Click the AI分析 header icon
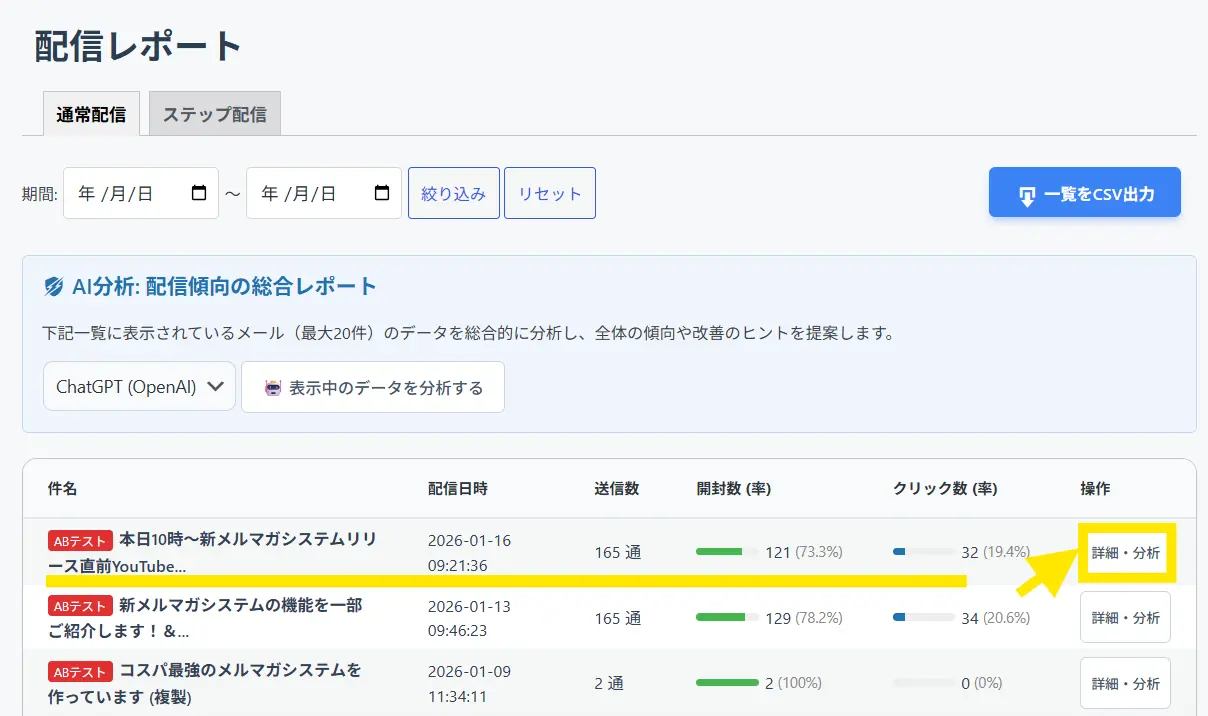Screen dimensions: 1208x716 [54, 287]
